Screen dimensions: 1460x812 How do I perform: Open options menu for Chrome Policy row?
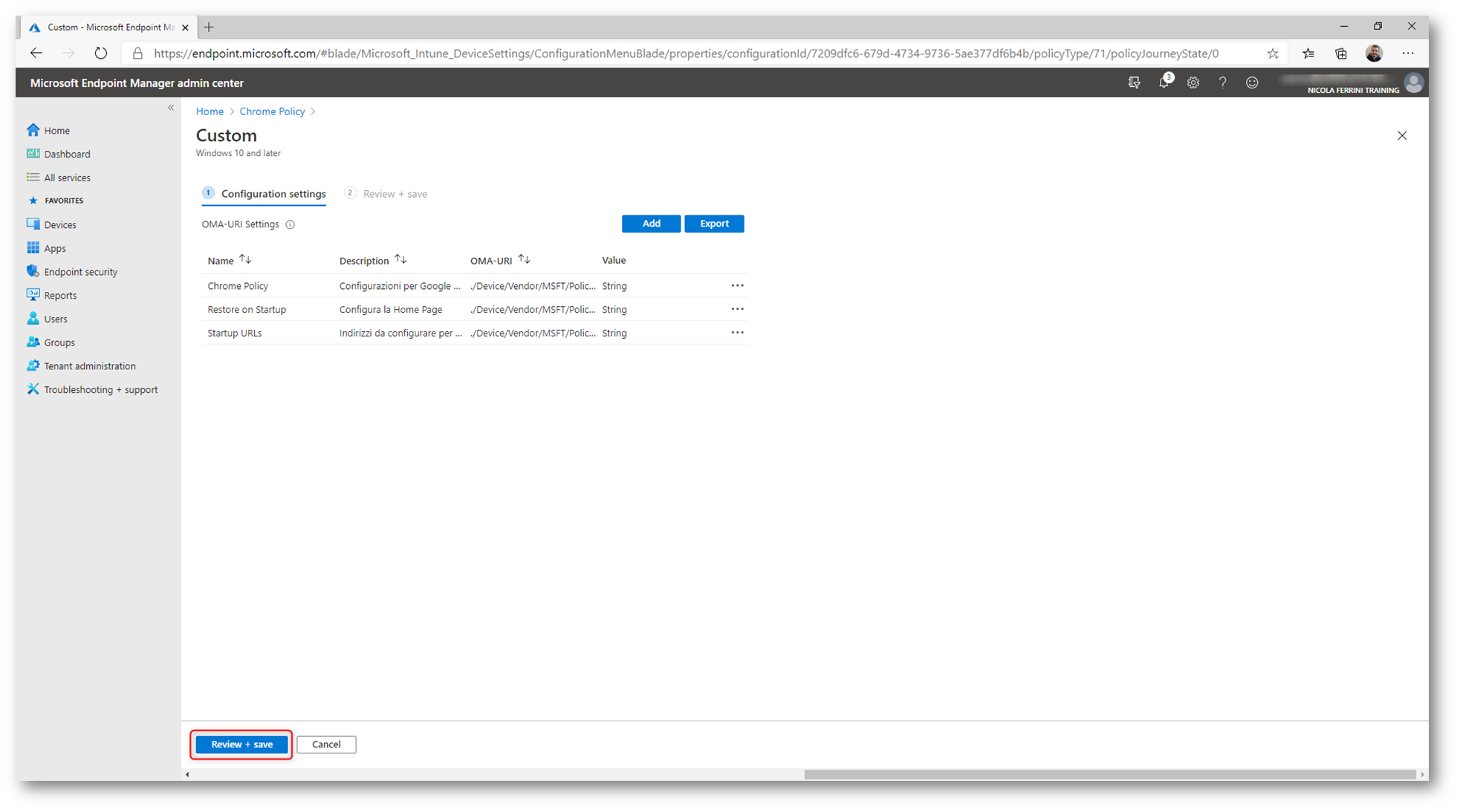pos(737,286)
